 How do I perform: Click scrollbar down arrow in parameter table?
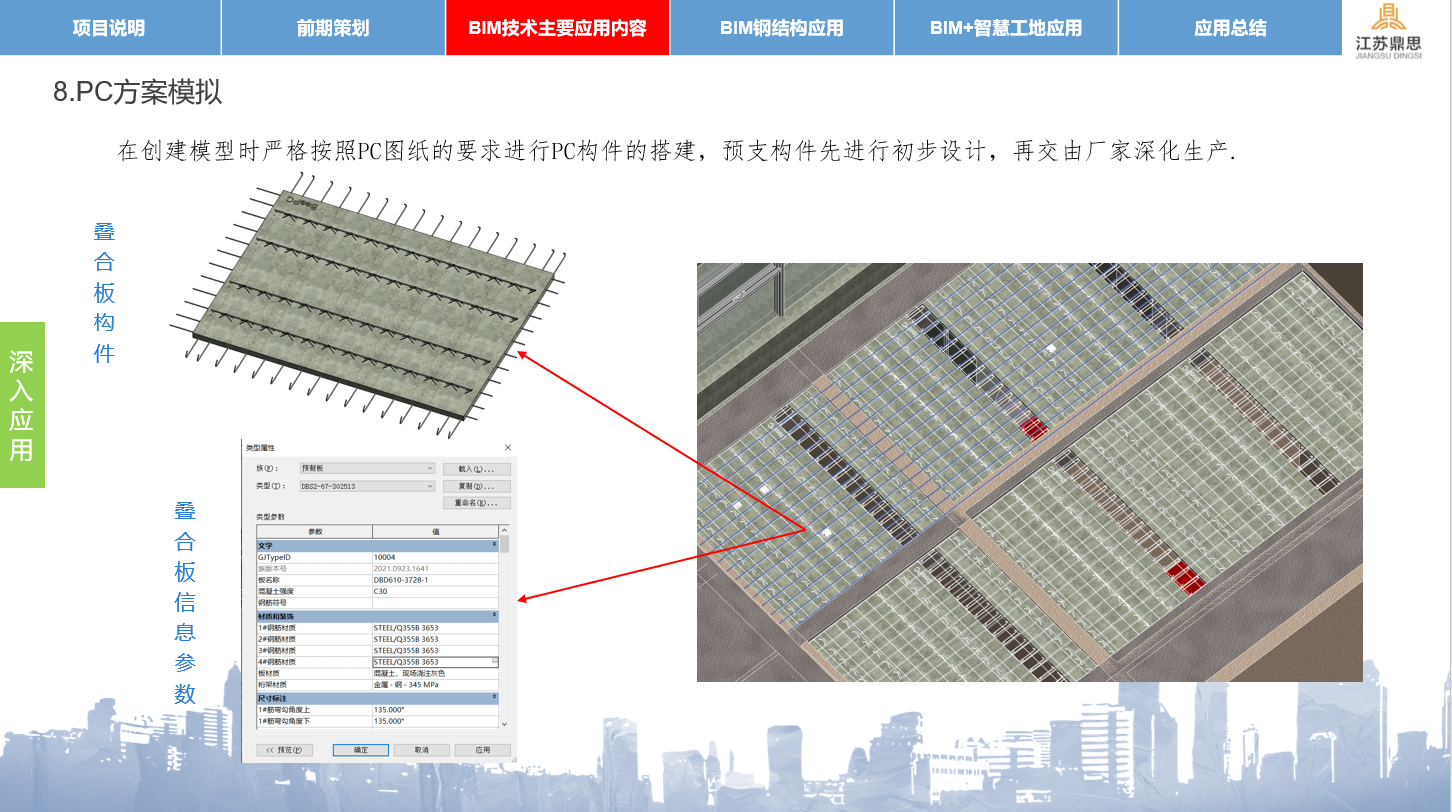(x=505, y=724)
